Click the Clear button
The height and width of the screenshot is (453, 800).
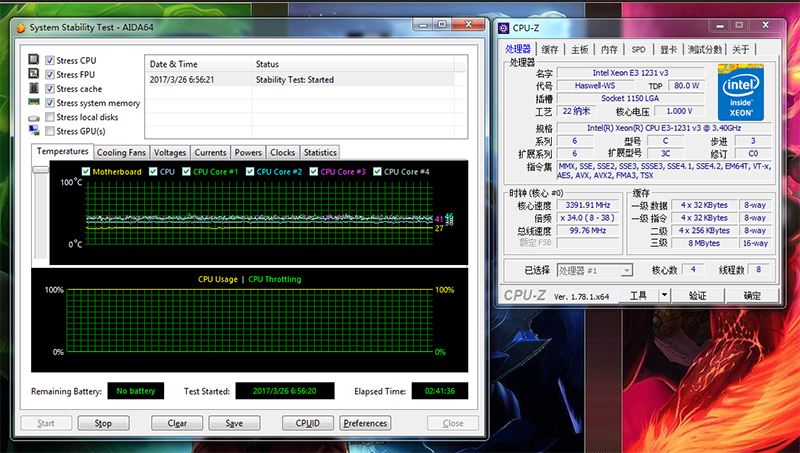[177, 423]
